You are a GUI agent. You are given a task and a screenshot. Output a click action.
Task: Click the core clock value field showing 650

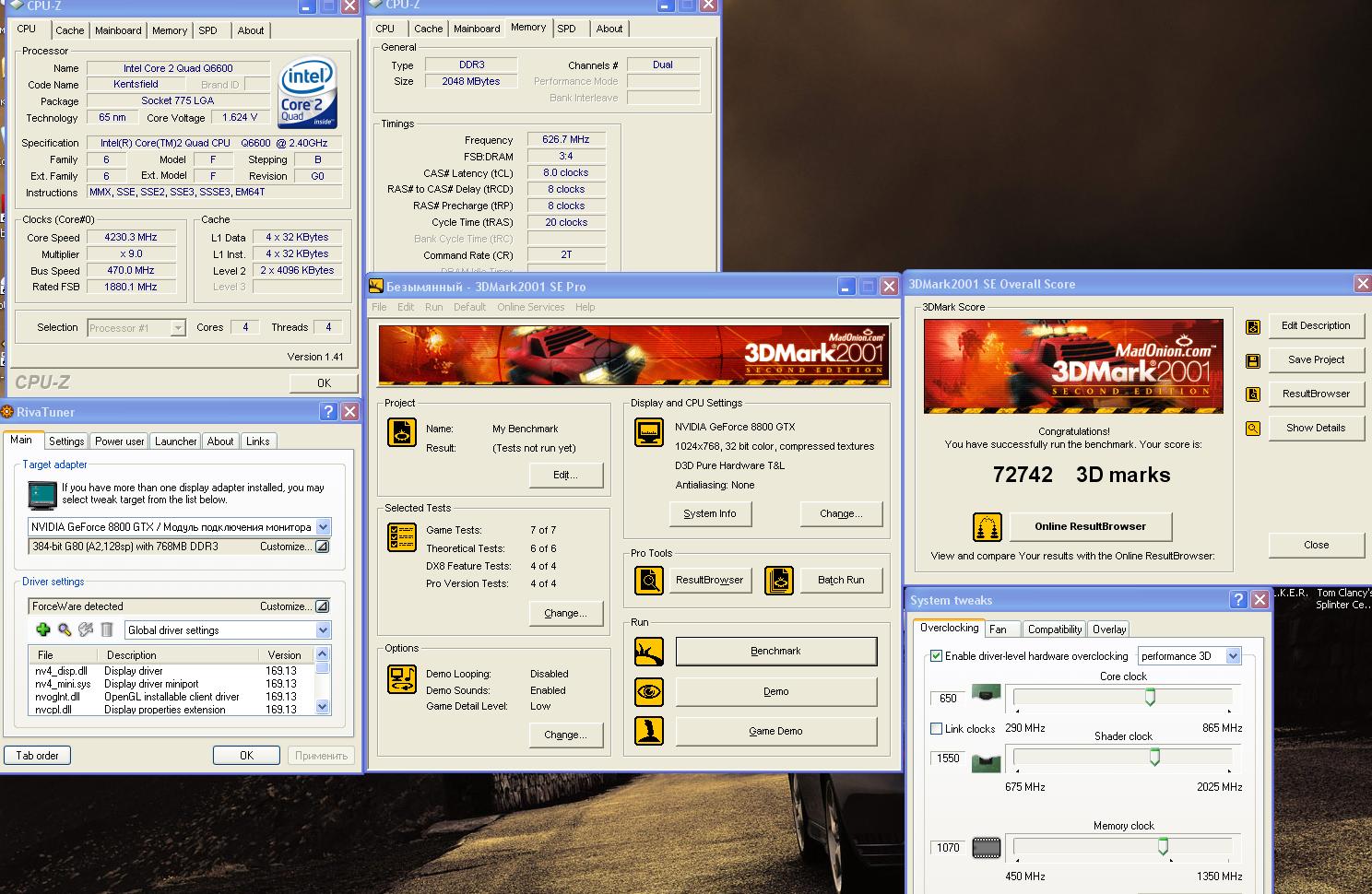click(x=948, y=699)
